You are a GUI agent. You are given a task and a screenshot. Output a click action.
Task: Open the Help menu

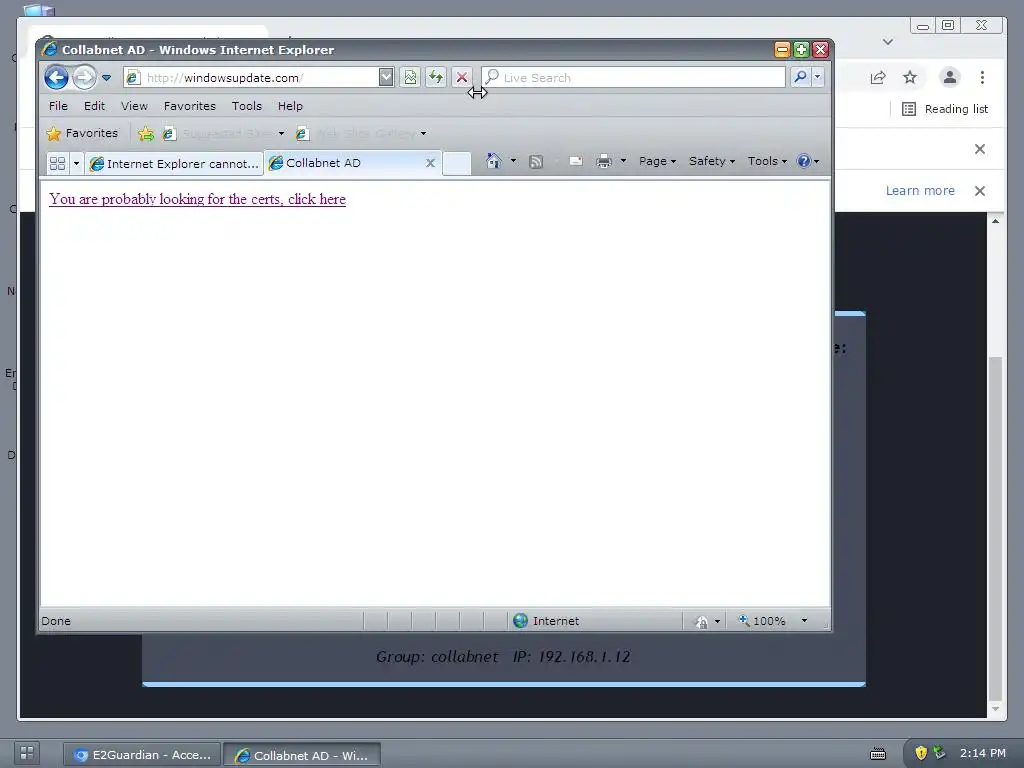click(x=290, y=106)
